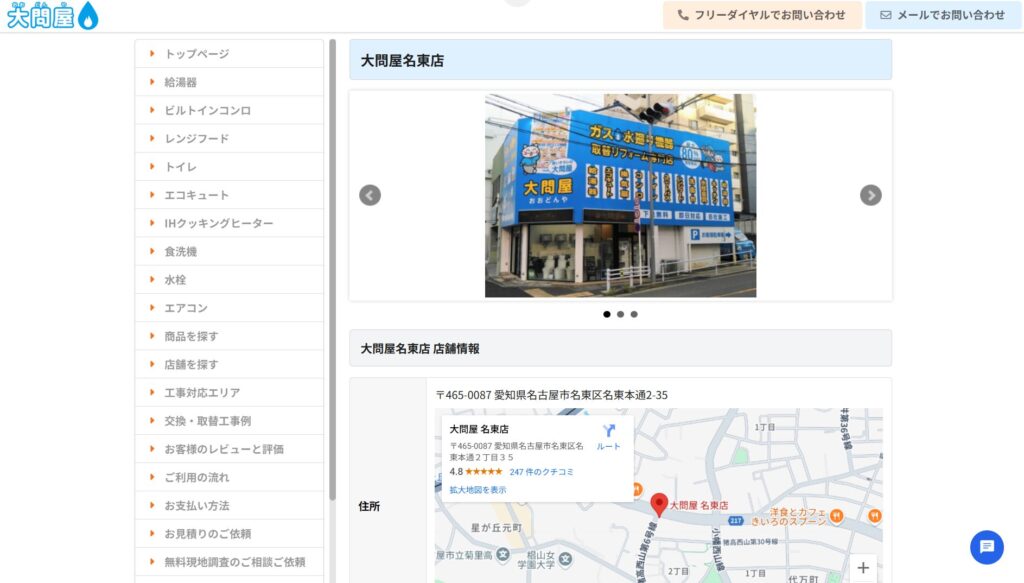Open 給湯器 category in sidebar
Viewport: 1024px width, 583px height.
coord(229,82)
